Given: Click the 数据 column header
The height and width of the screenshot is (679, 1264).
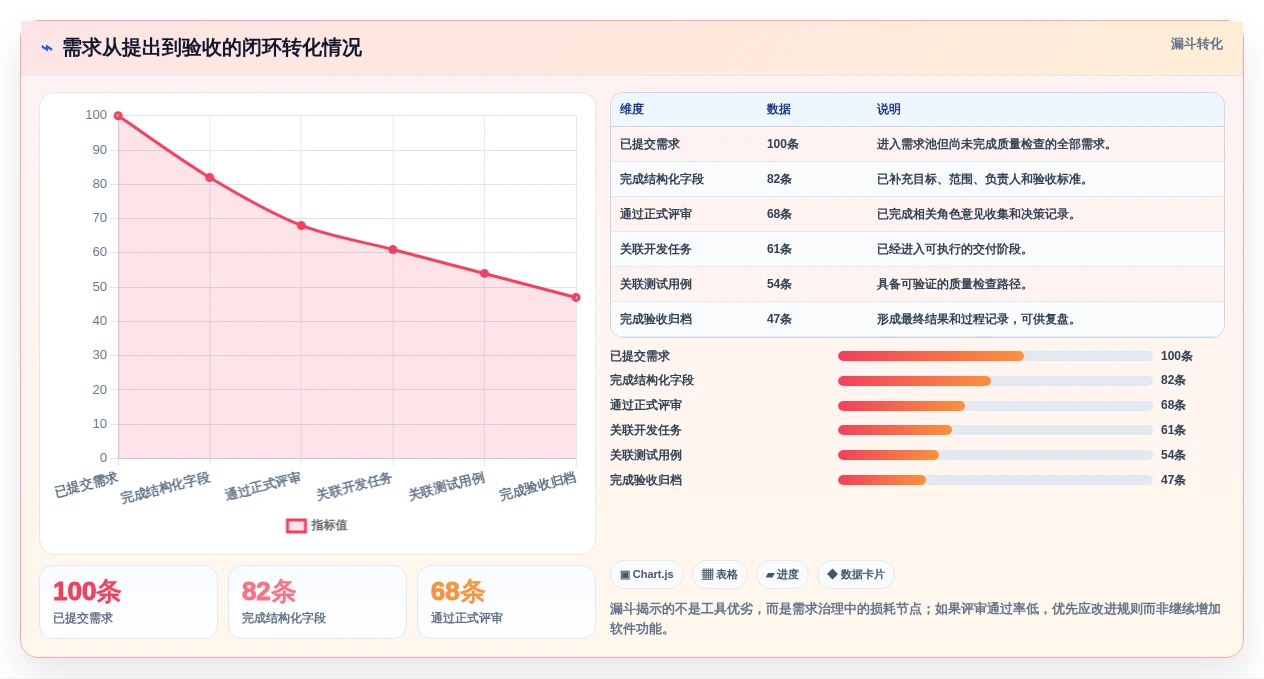Looking at the screenshot, I should click(x=779, y=109).
